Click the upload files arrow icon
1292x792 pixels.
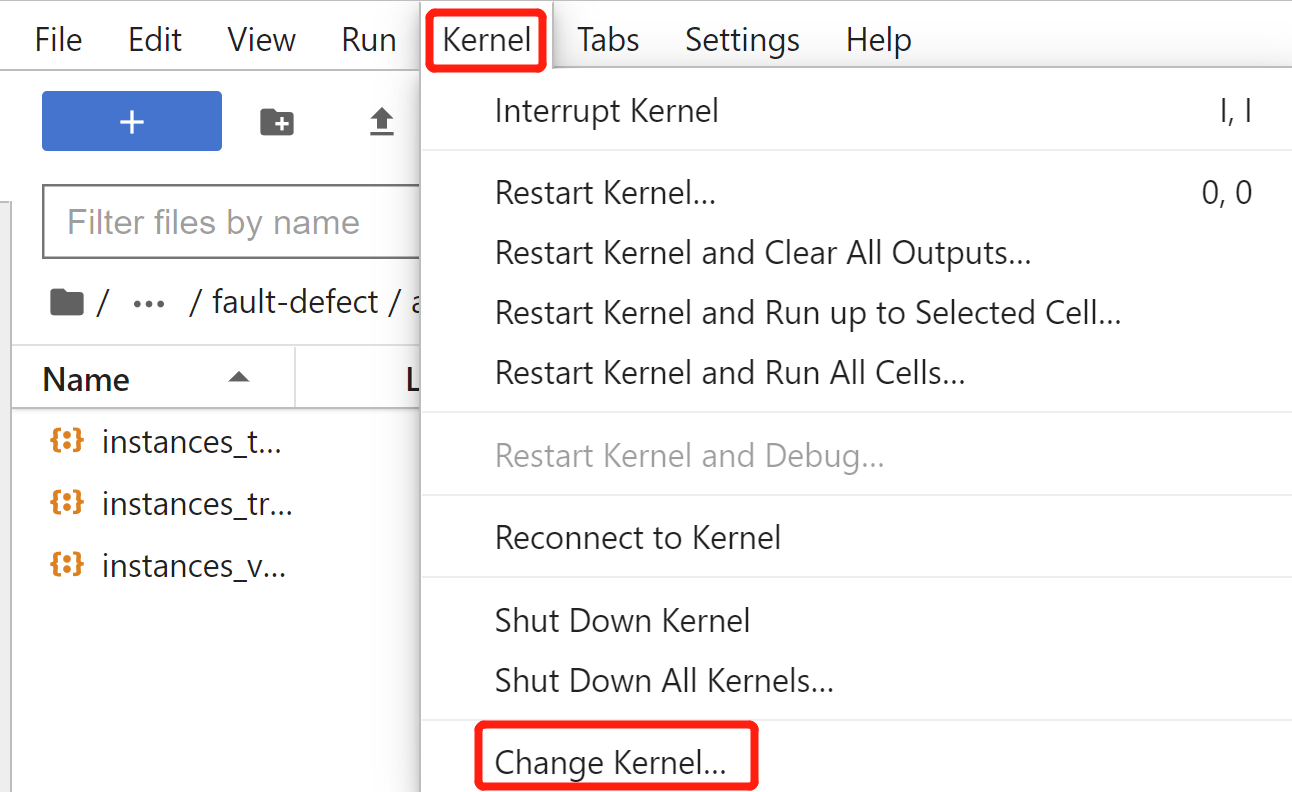tap(382, 122)
